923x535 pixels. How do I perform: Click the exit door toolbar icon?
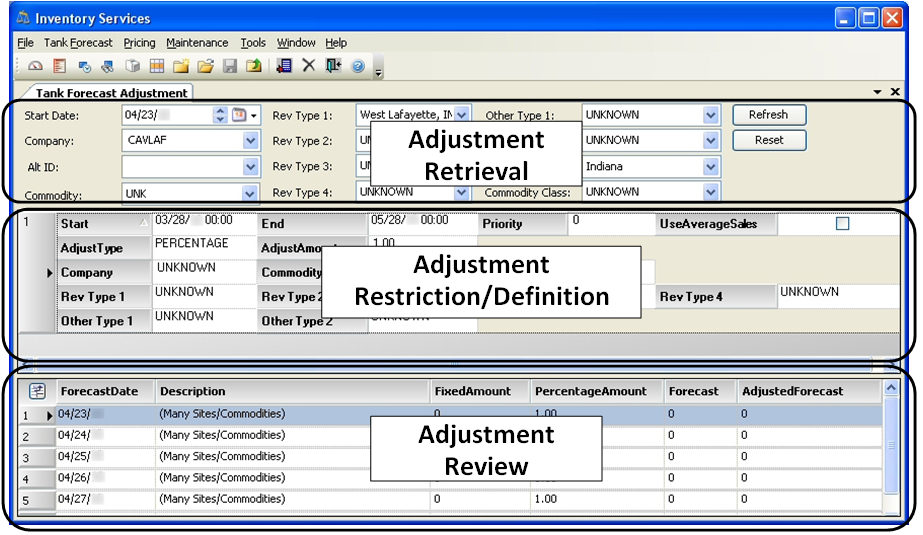pyautogui.click(x=333, y=67)
